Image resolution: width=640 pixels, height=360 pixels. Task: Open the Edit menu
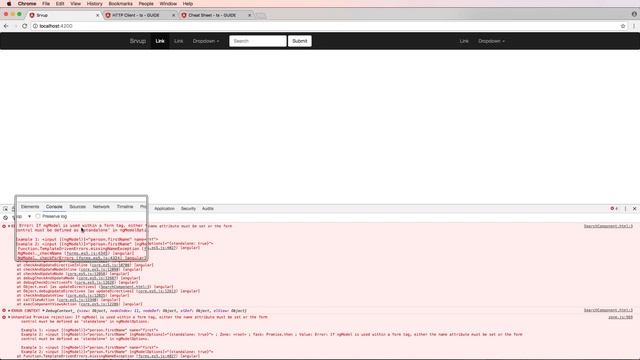60,4
